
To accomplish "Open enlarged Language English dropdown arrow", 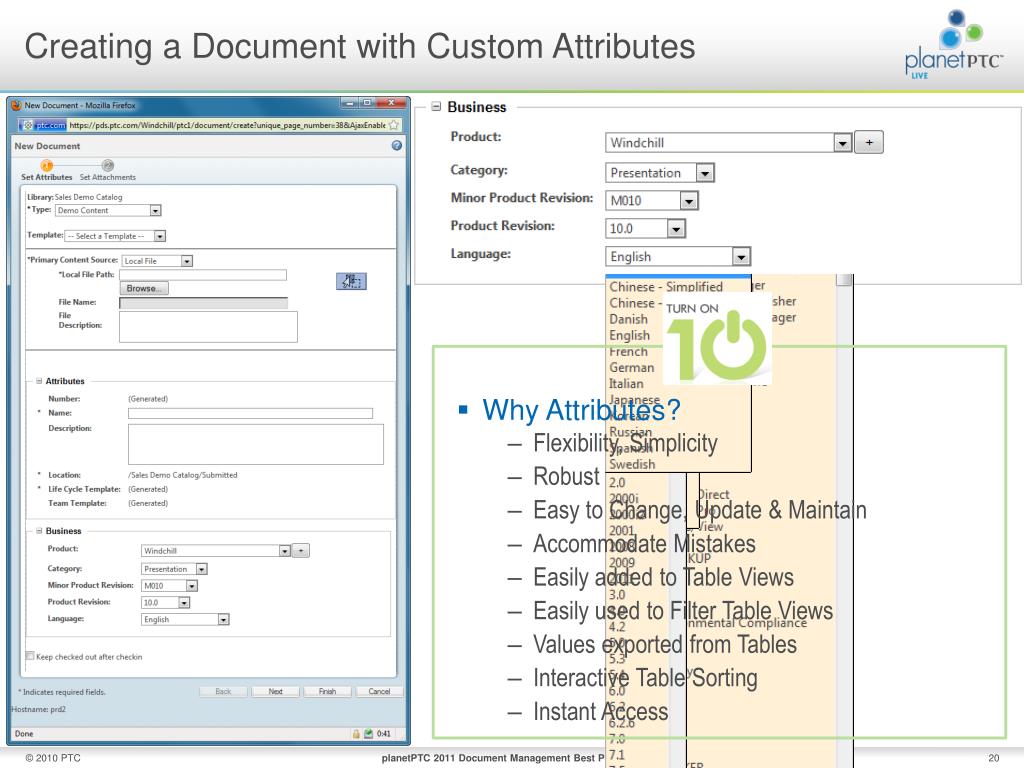I will tap(741, 257).
